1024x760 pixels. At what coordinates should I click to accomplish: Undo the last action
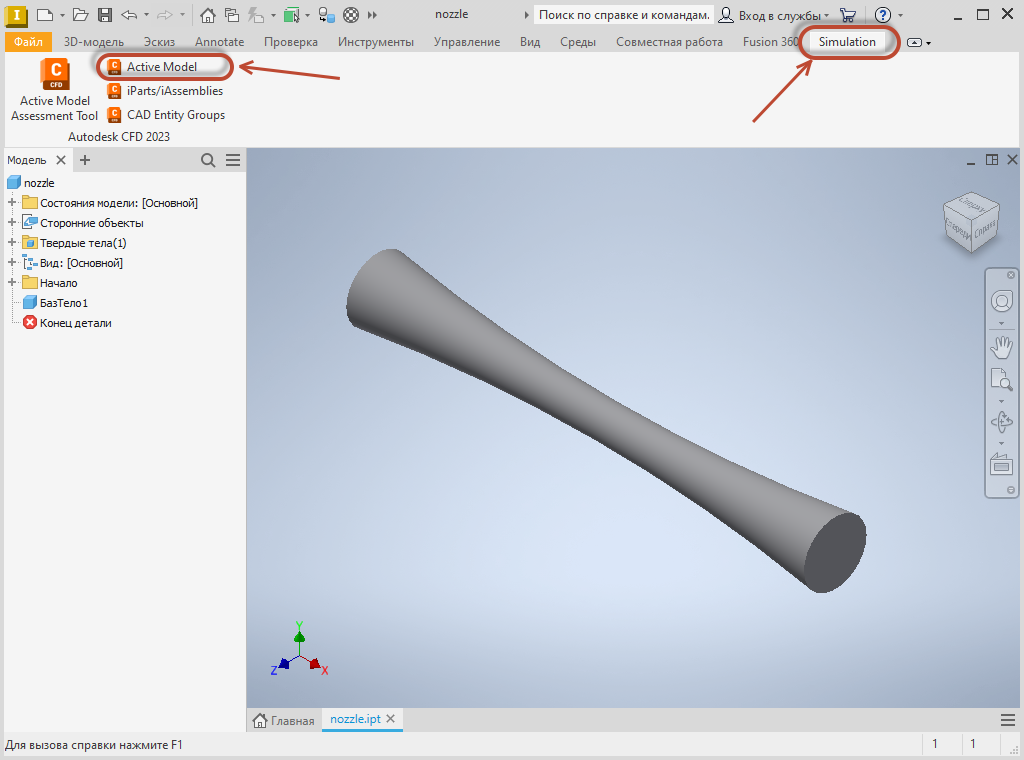tap(129, 14)
